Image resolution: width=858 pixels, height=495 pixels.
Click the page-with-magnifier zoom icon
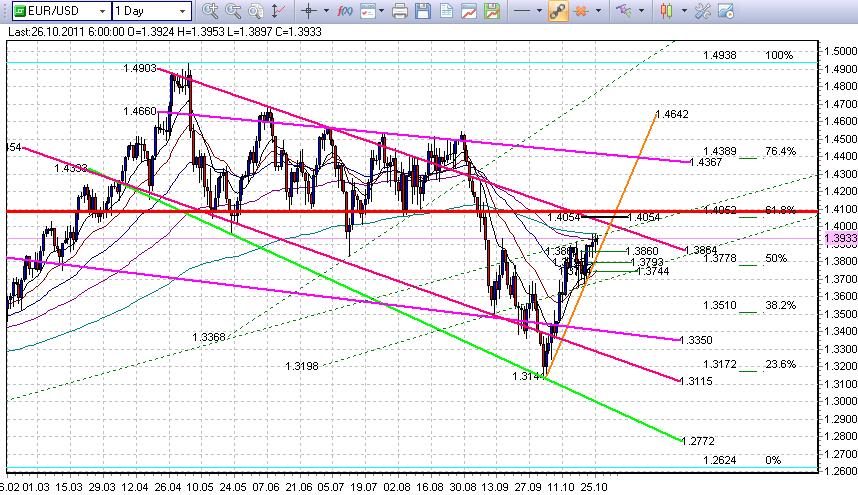(x=256, y=10)
